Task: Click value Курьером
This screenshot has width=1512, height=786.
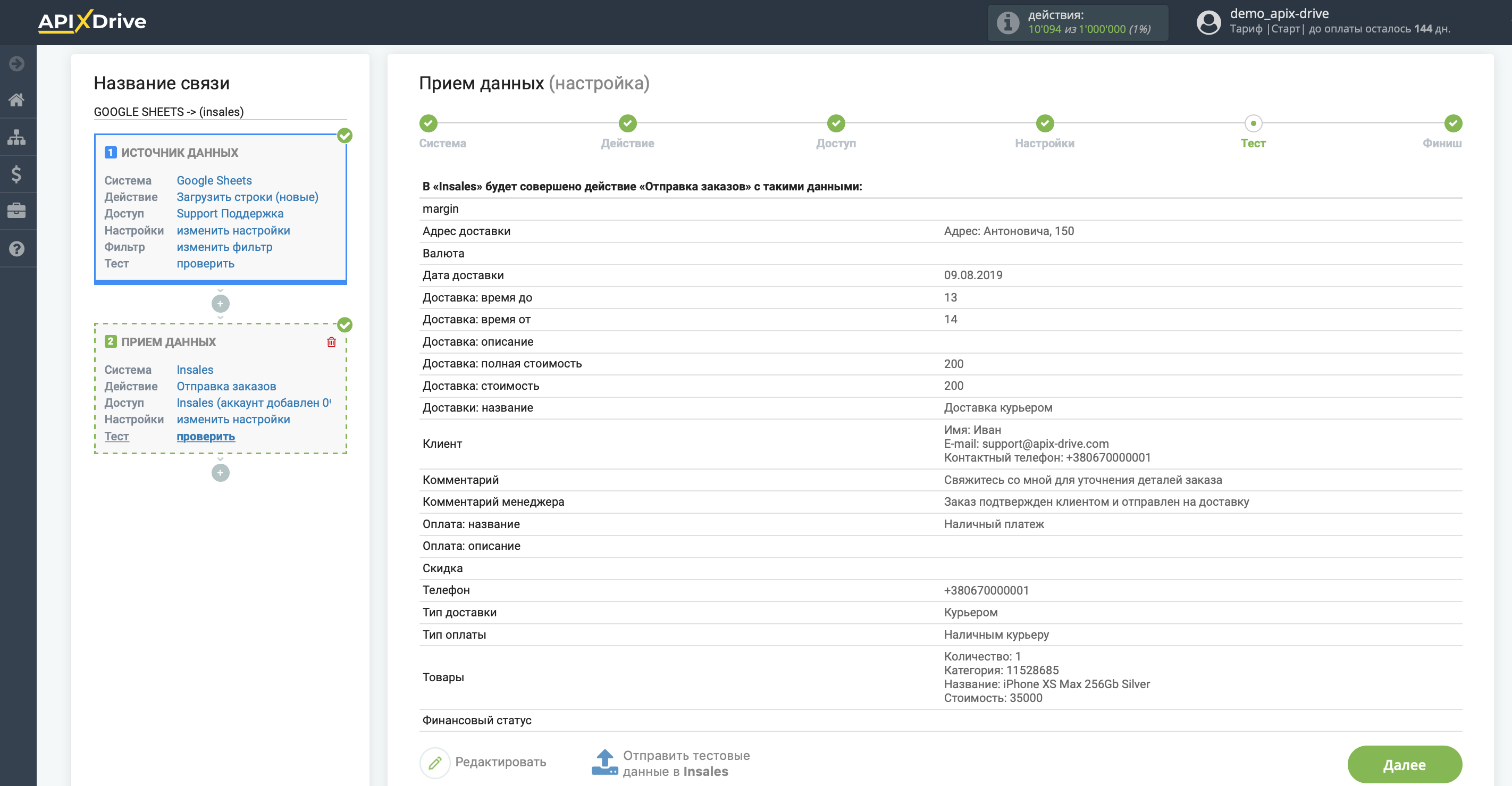Action: (x=970, y=613)
